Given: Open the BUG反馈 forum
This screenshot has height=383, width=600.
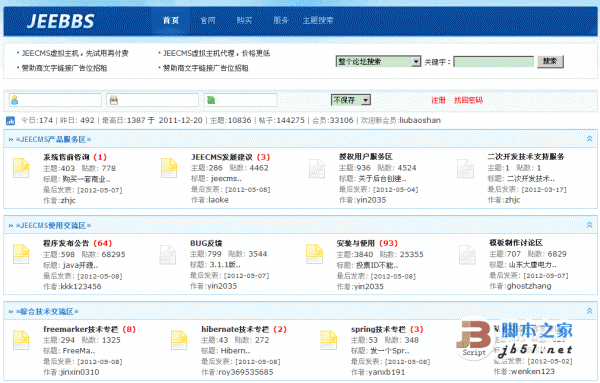Looking at the screenshot, I should tap(206, 243).
